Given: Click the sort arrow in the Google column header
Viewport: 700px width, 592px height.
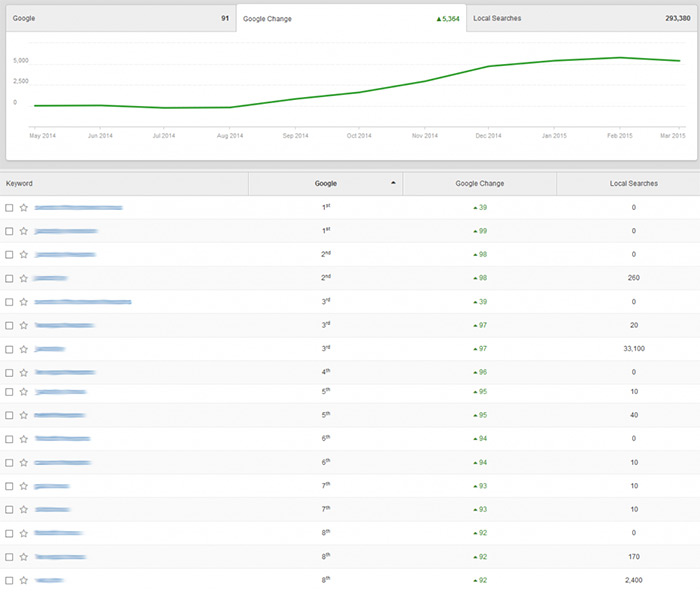Looking at the screenshot, I should coord(393,183).
